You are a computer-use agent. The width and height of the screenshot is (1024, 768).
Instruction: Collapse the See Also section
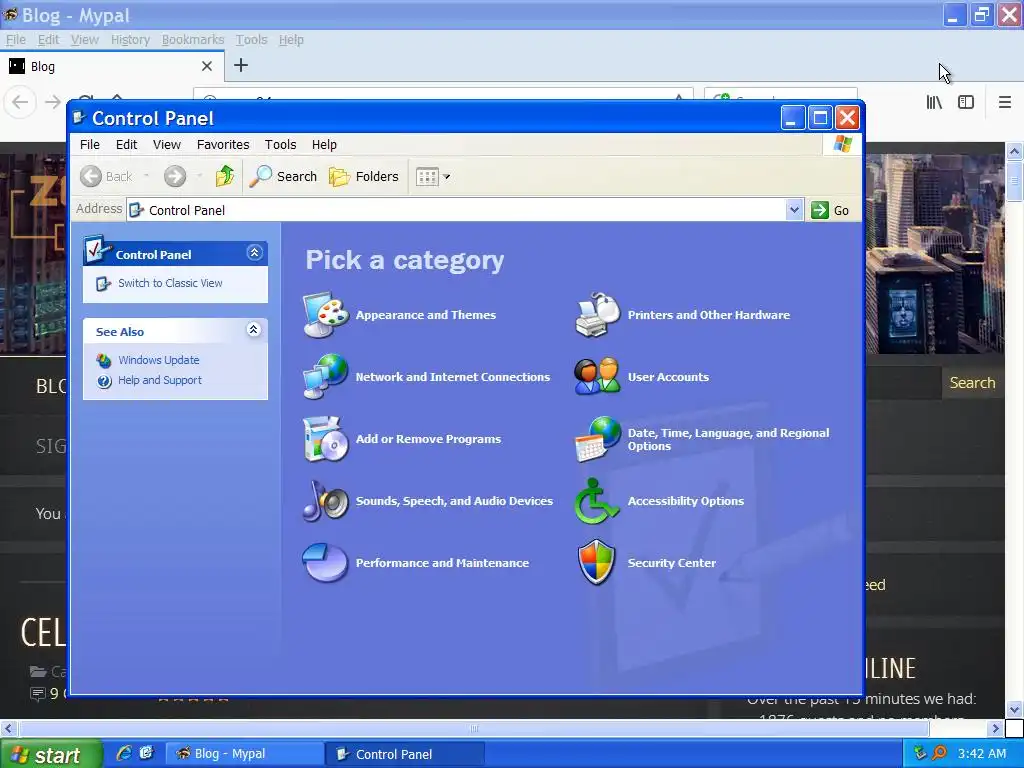tap(253, 330)
